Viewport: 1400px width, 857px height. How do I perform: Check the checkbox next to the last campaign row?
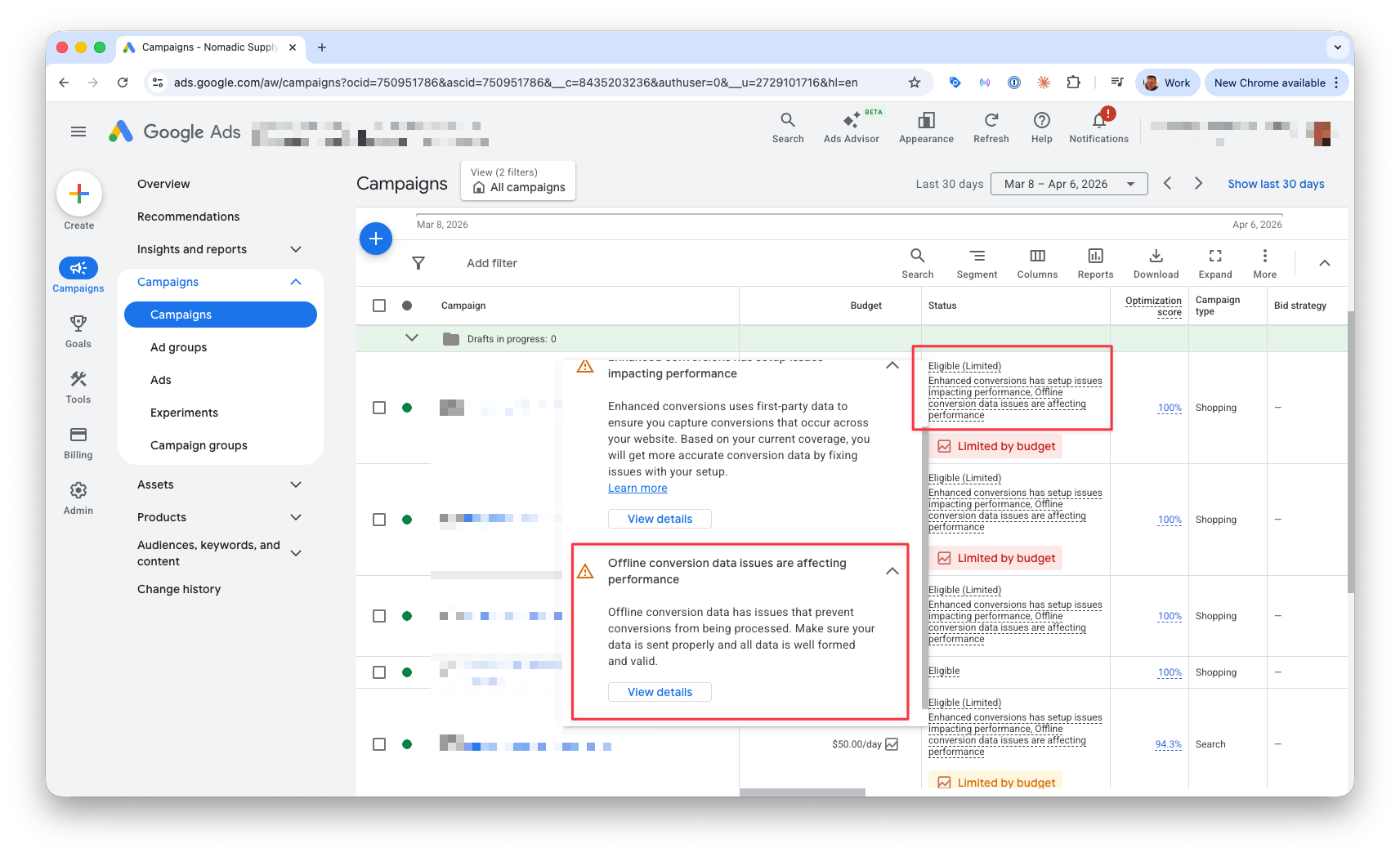pos(379,743)
